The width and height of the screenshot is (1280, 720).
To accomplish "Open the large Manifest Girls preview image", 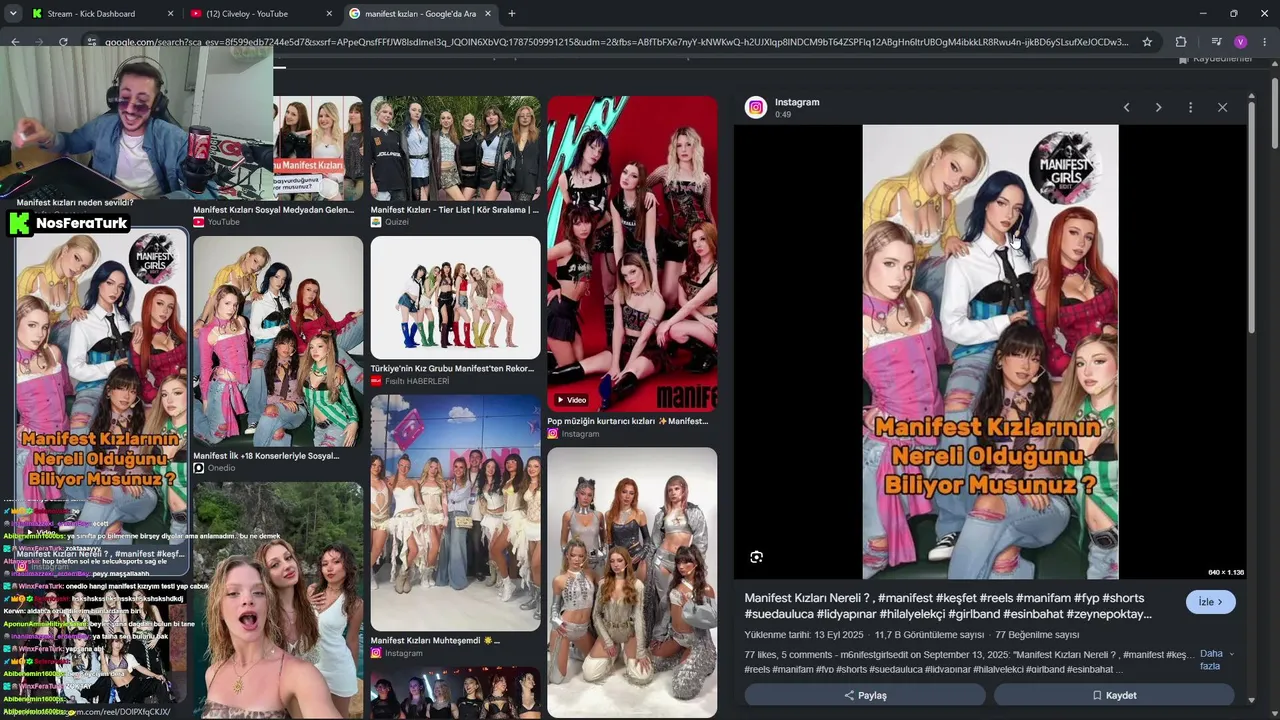I will (990, 352).
